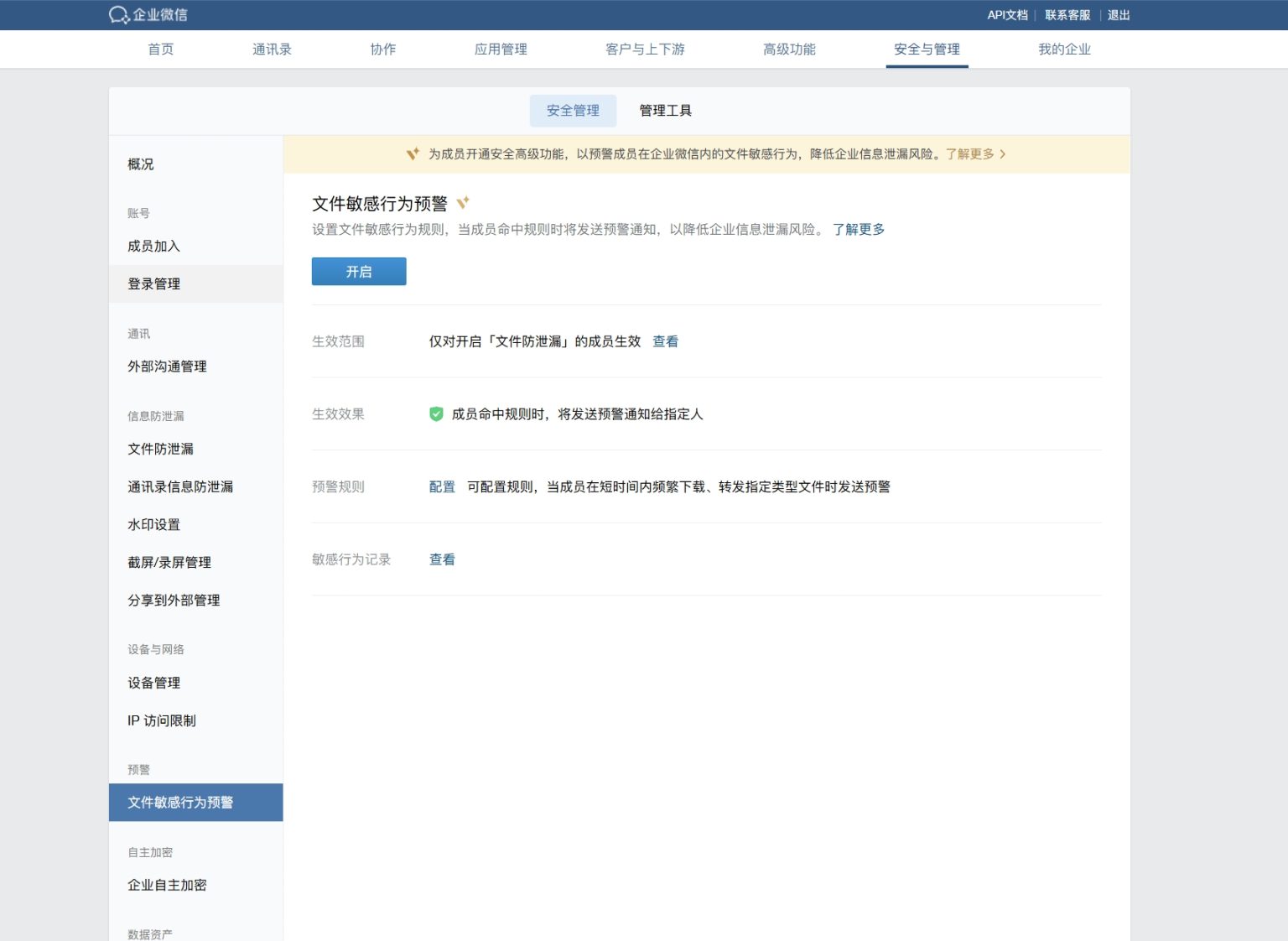View 敏感行为记录 via the 查看 link
This screenshot has height=941, width=1288.
442,559
